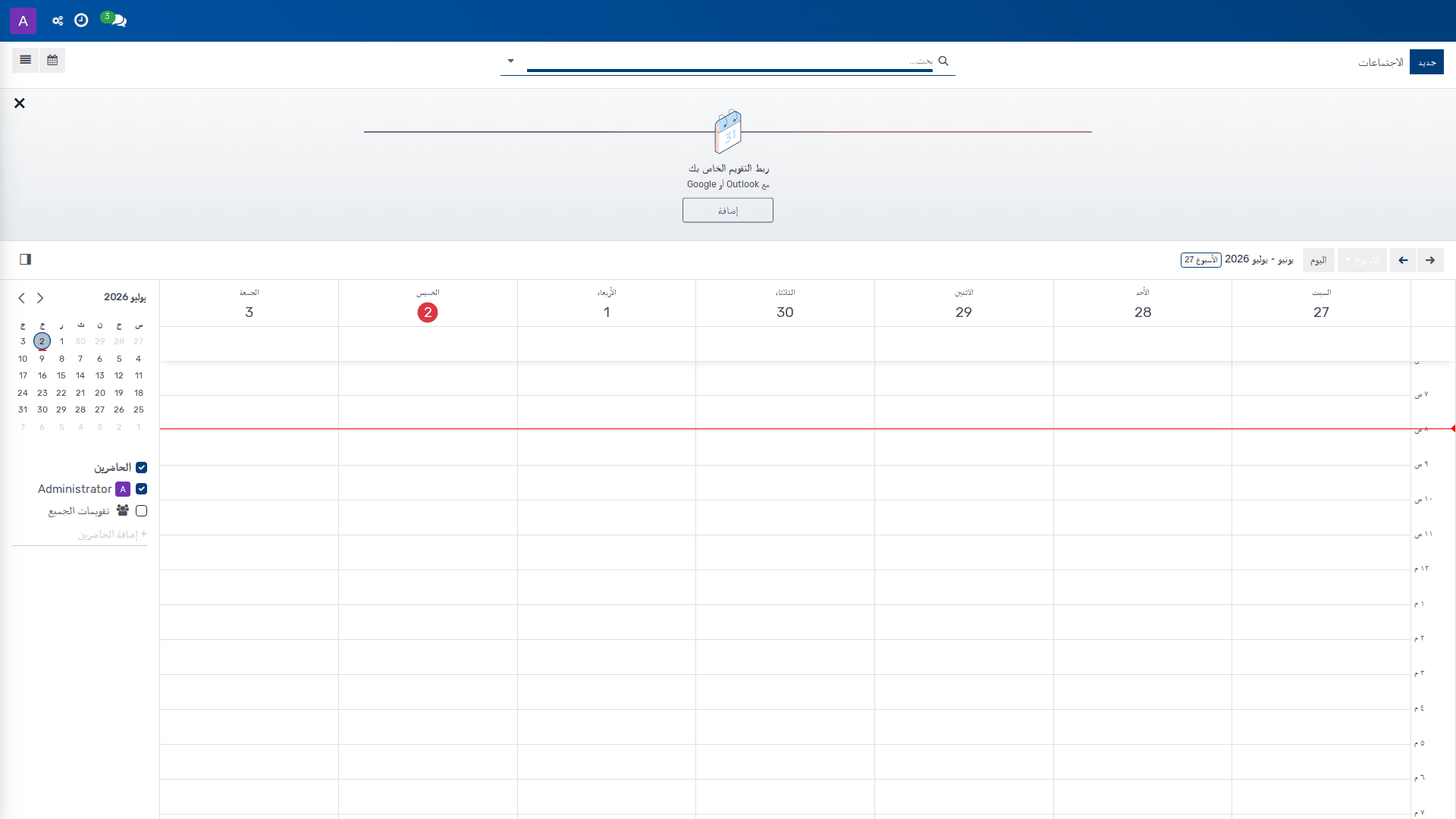Viewport: 1456px width, 819px height.
Task: Focus the search input field
Action: click(x=730, y=61)
